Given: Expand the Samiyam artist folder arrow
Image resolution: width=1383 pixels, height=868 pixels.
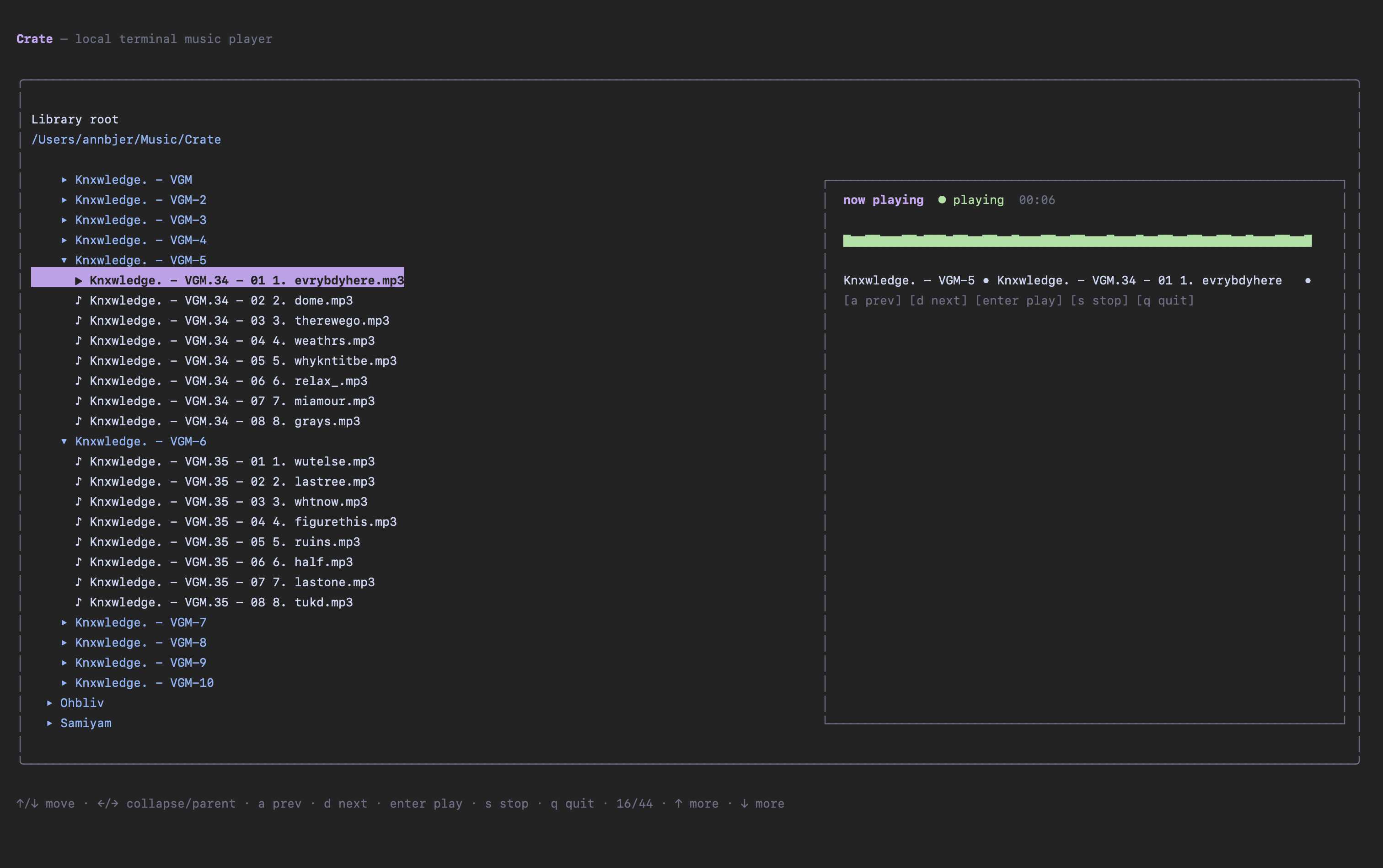Looking at the screenshot, I should pyautogui.click(x=49, y=723).
